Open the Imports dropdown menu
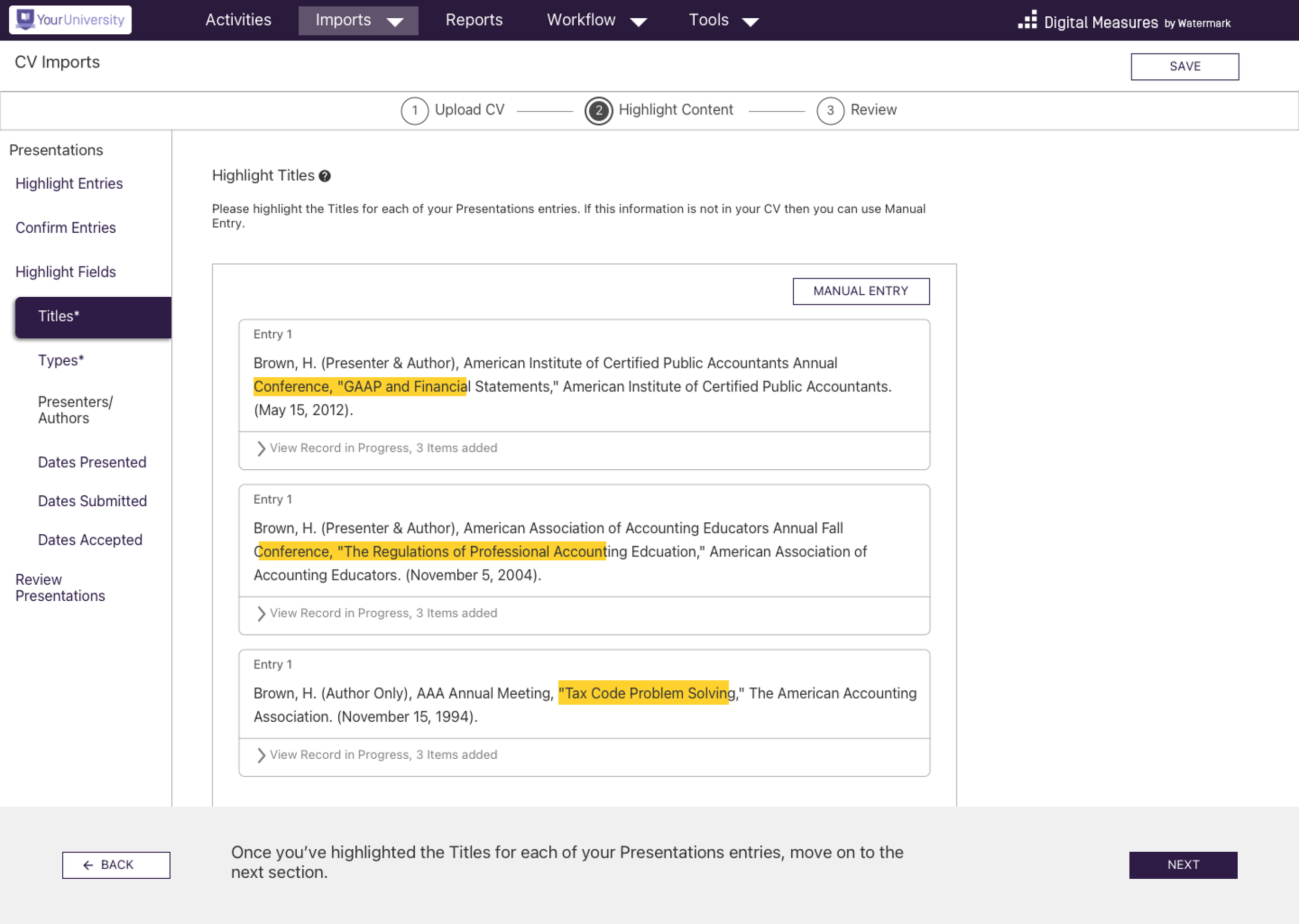 [357, 20]
